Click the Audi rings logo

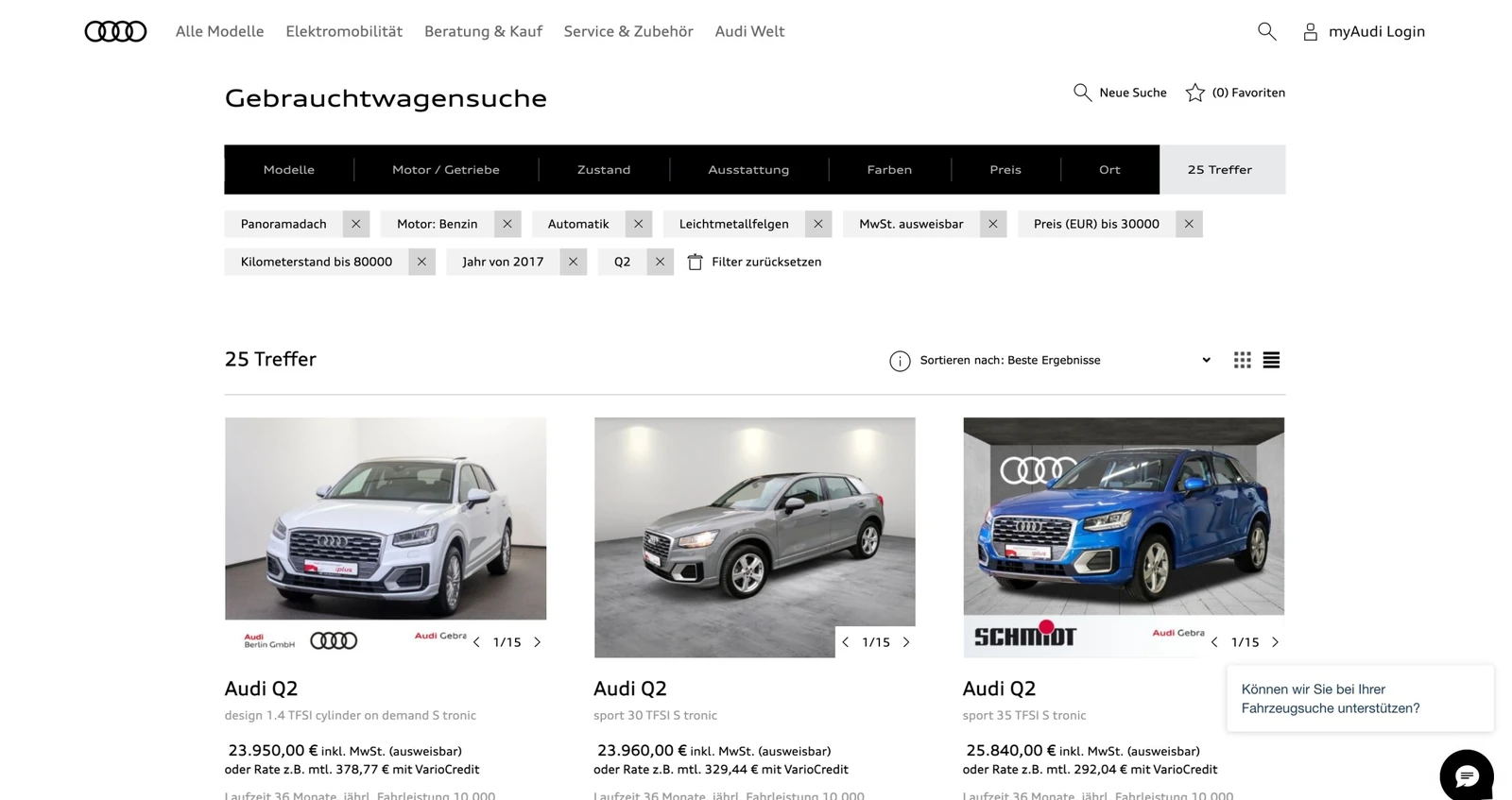(115, 31)
